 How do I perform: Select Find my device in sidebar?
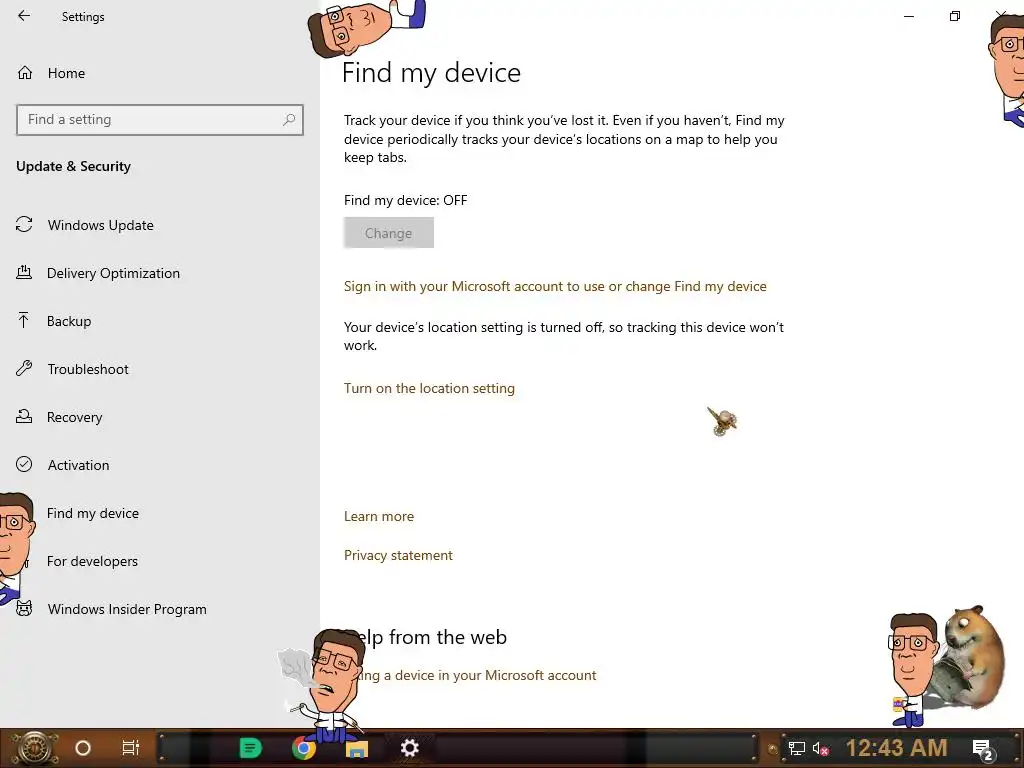[93, 513]
